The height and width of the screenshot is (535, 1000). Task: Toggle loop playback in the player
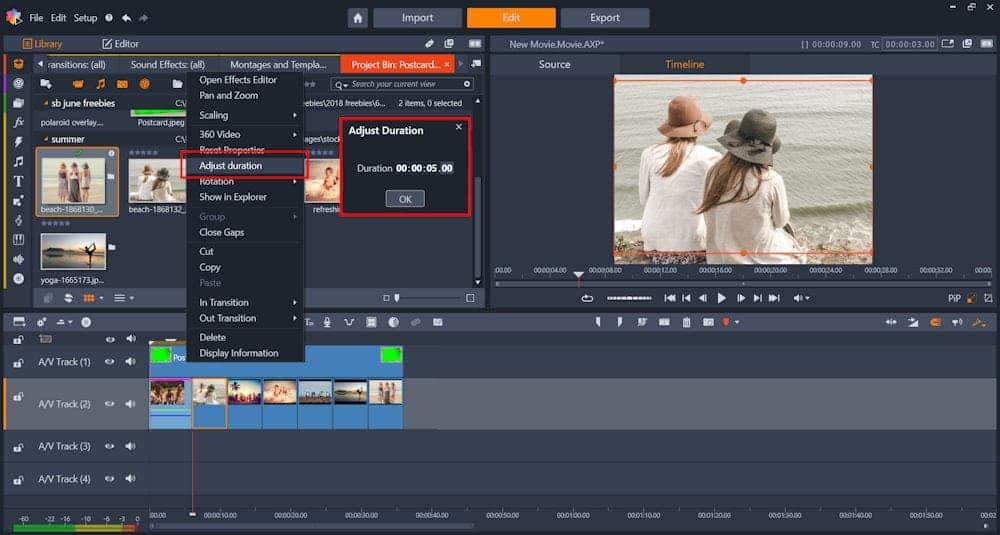(x=587, y=298)
